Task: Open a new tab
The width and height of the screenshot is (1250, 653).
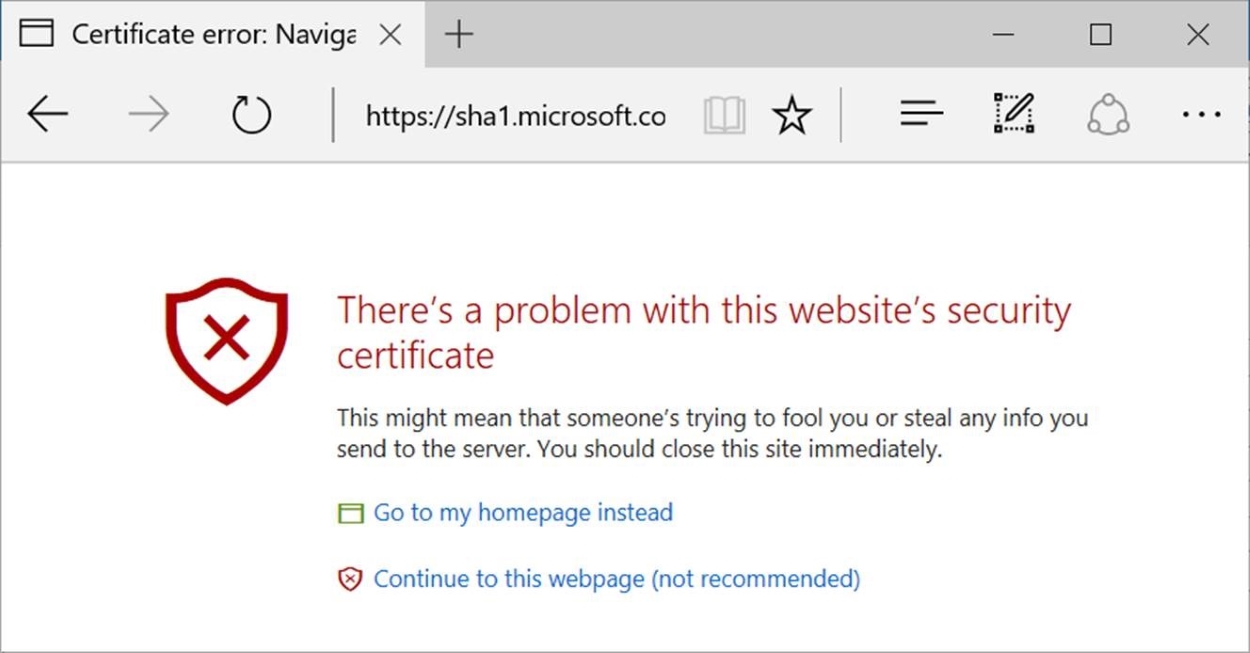Action: (x=458, y=33)
